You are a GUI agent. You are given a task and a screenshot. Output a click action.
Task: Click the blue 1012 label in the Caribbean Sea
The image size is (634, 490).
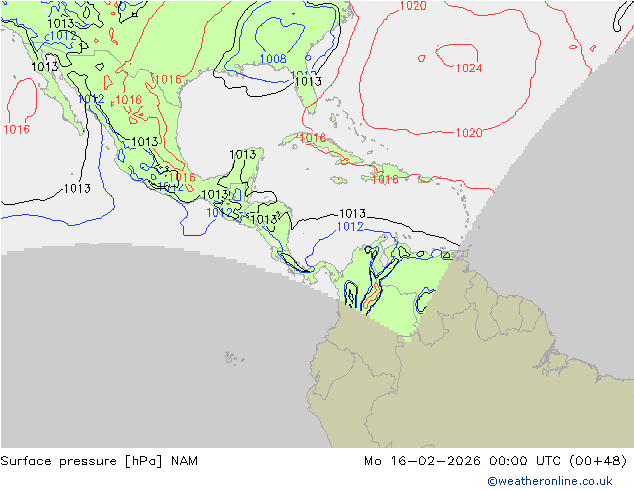[x=350, y=226]
